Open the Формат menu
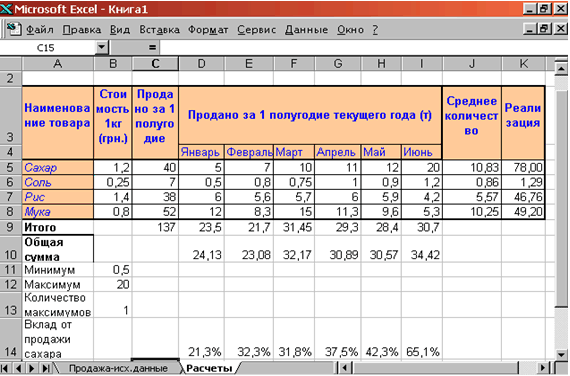This screenshot has height=376, width=570. pyautogui.click(x=208, y=30)
